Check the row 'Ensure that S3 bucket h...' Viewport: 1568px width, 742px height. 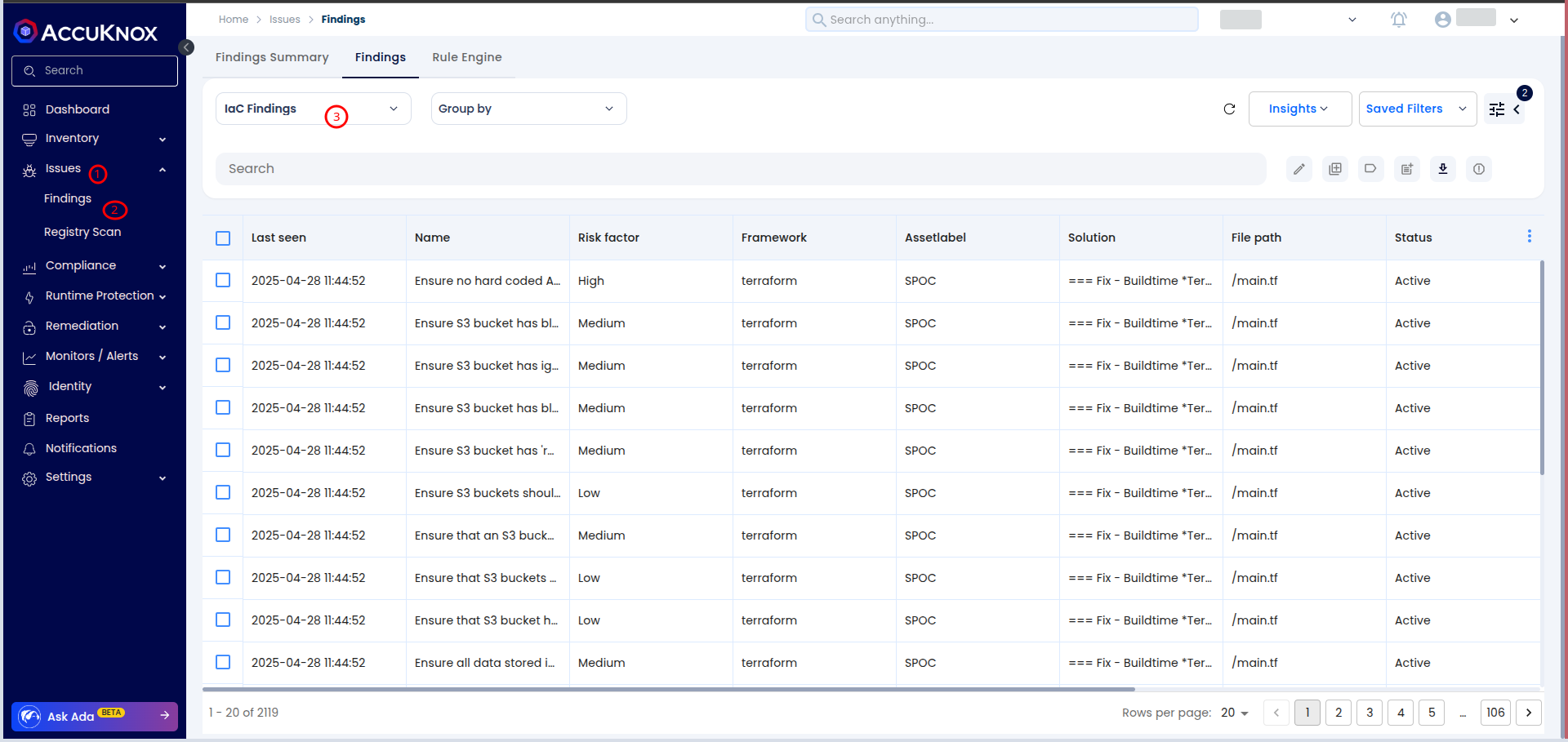pyautogui.click(x=223, y=620)
